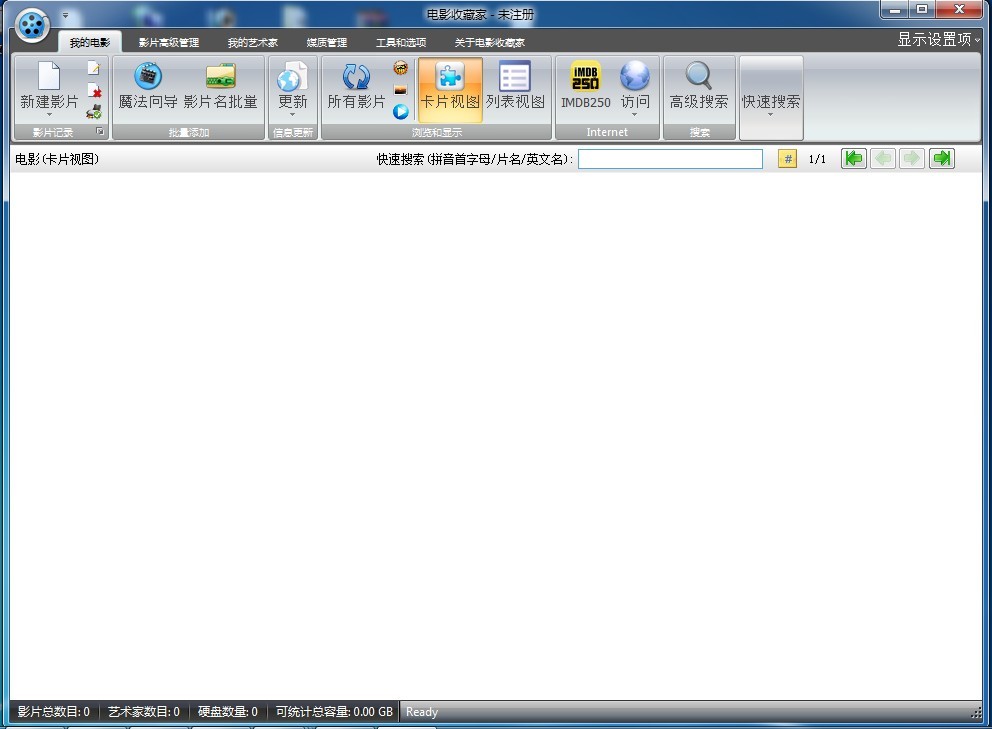Viewport: 992px width, 729px height.
Task: Click the blue play button icon
Action: click(401, 112)
